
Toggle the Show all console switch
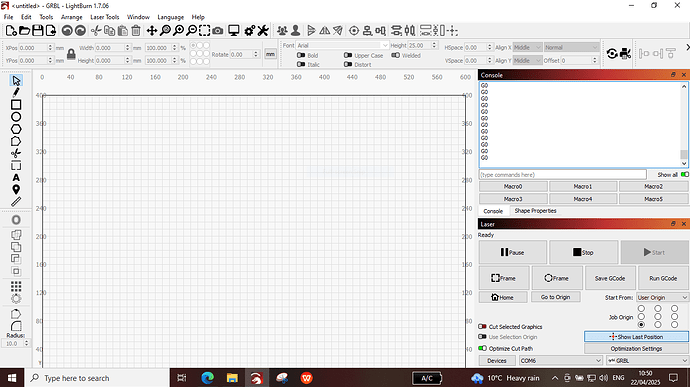click(x=684, y=175)
